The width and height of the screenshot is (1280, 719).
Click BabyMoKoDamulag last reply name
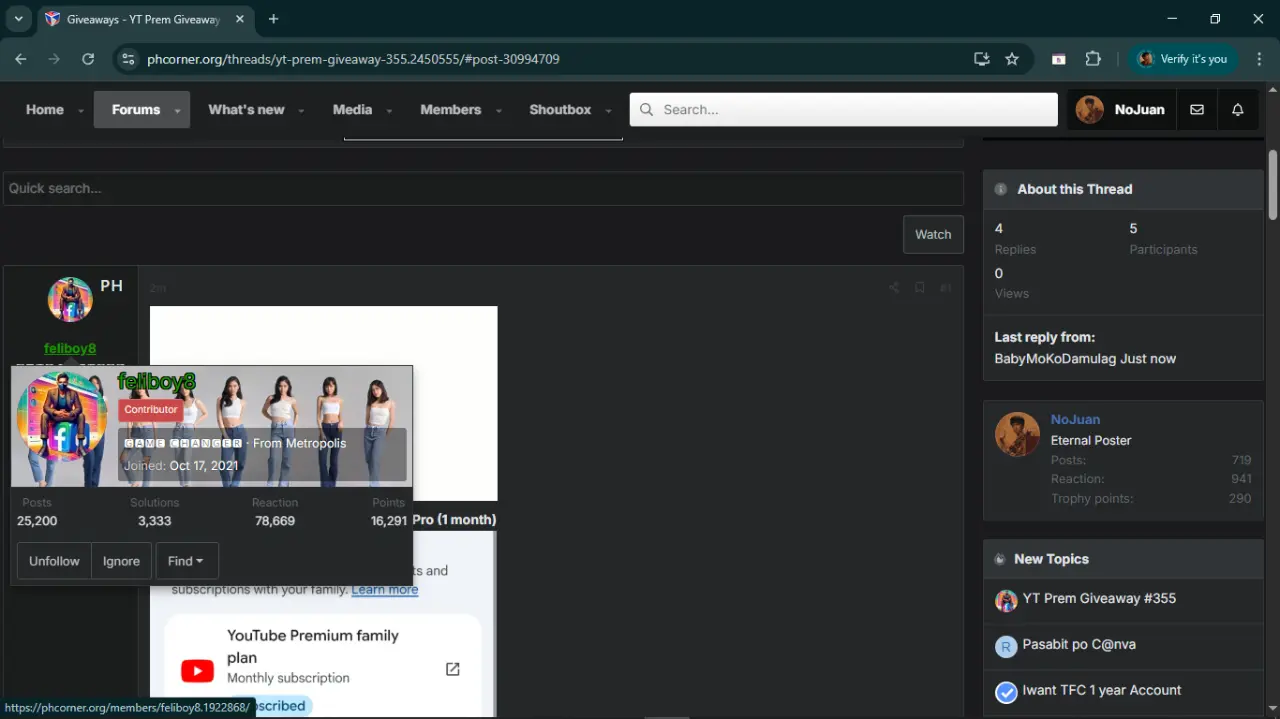[x=1056, y=358]
